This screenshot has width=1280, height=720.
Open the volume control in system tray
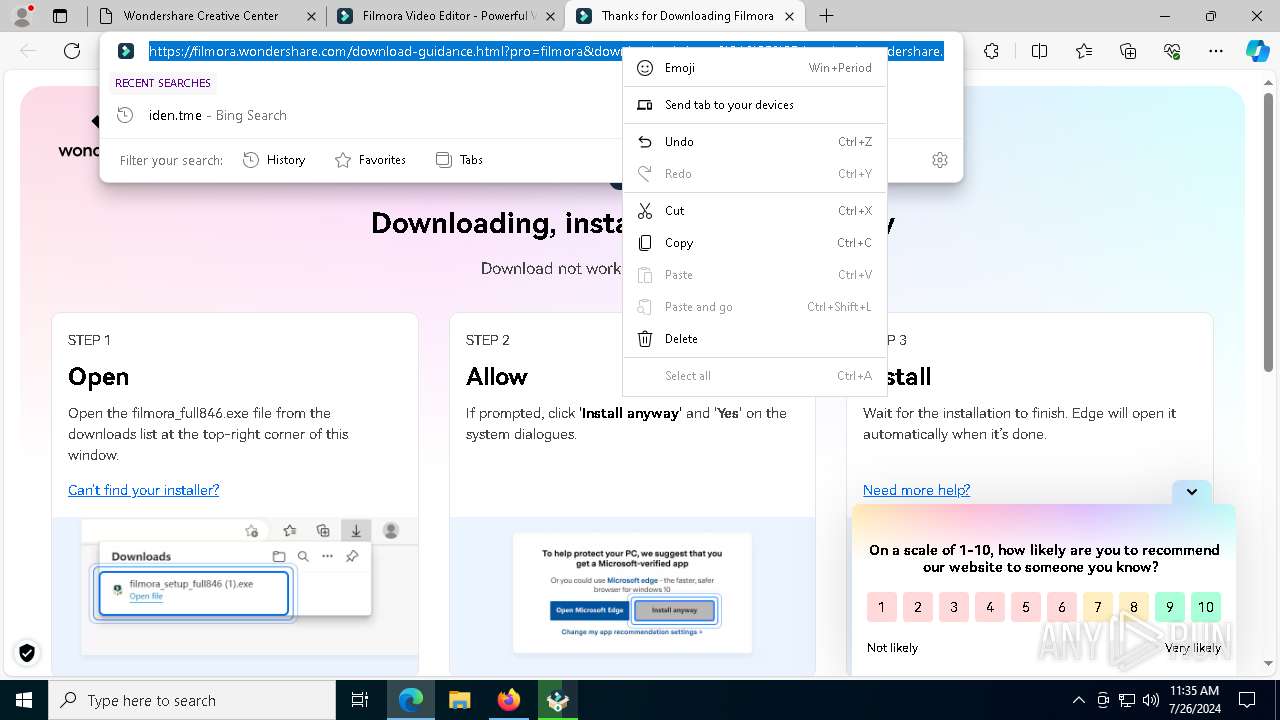click(x=1150, y=700)
